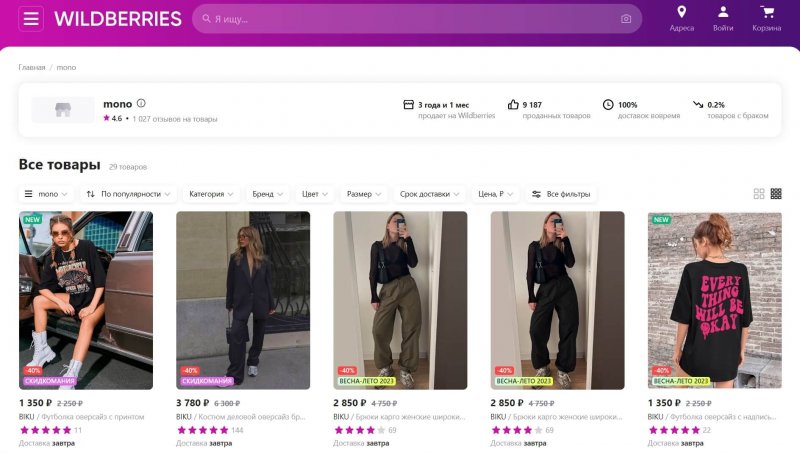This screenshot has width=800, height=460.
Task: Expand the Бренд filter dropdown
Action: [268, 194]
